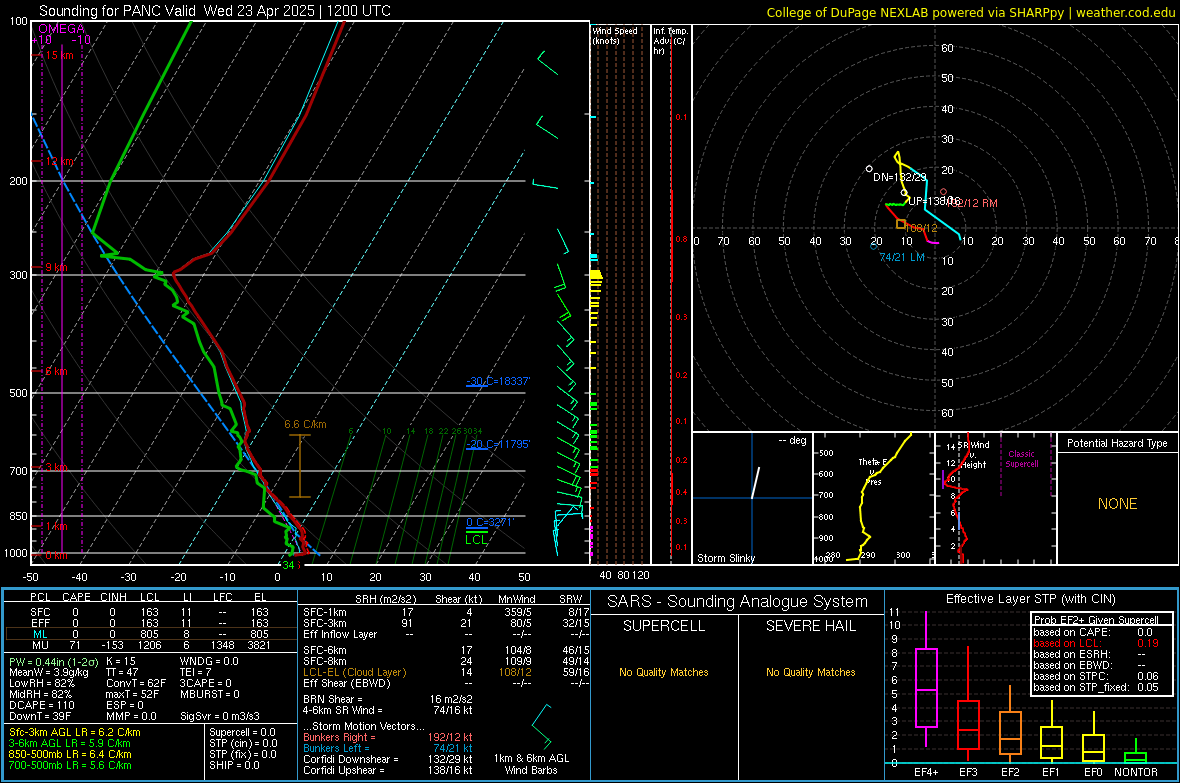Screen dimensions: 1180x783
Task: Click the red 'based on LCL: 0.19' line
Action: (1096, 643)
